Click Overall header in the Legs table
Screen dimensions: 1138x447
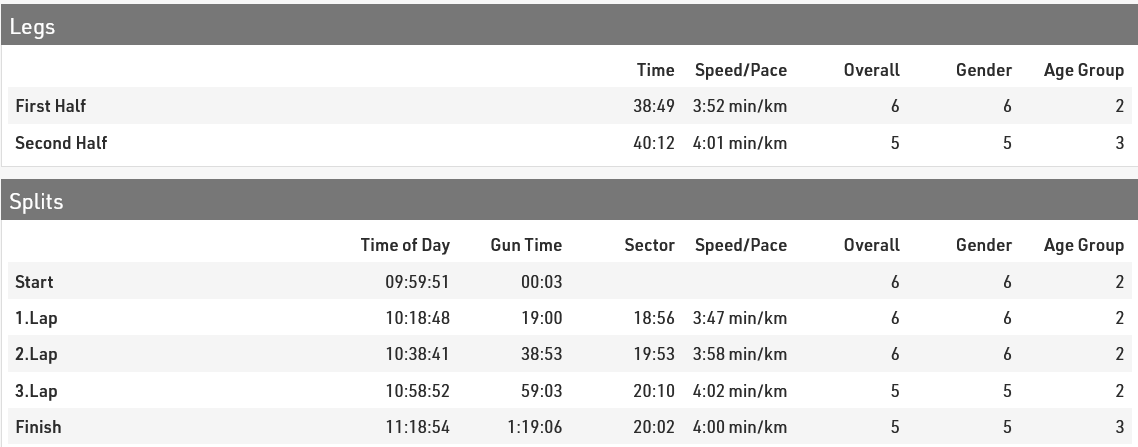(871, 70)
